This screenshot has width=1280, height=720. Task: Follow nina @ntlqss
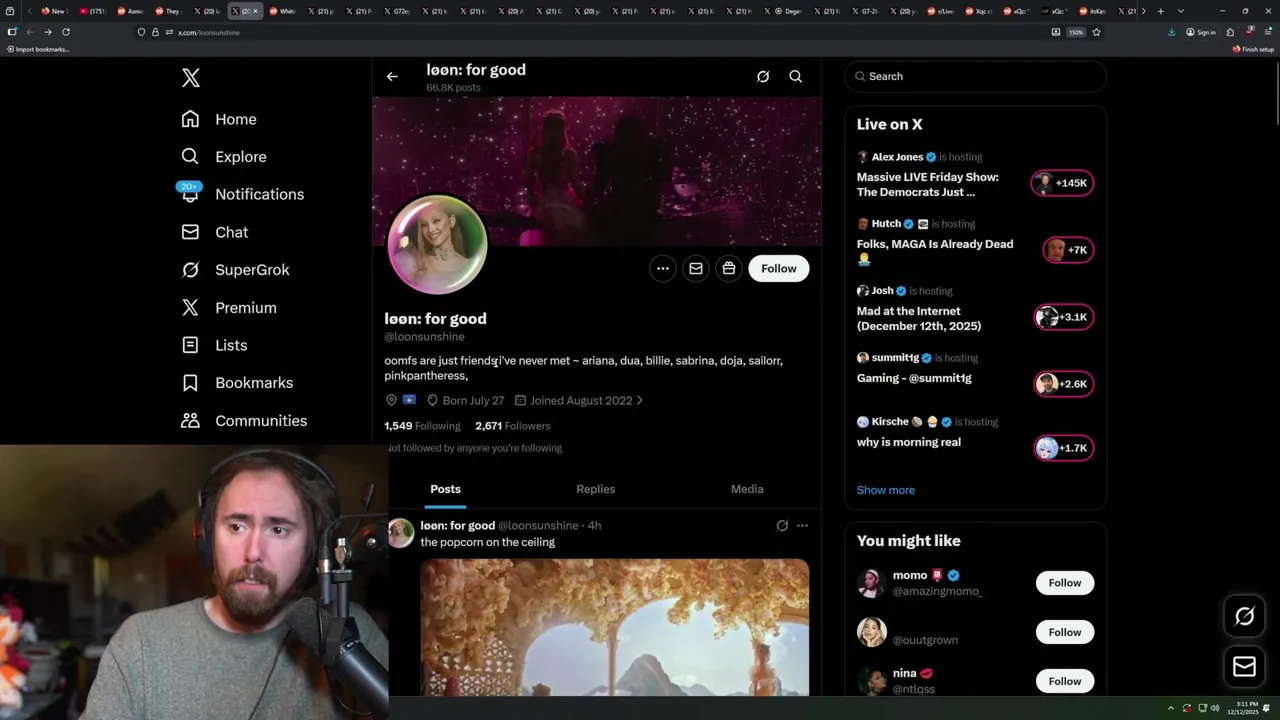1065,681
